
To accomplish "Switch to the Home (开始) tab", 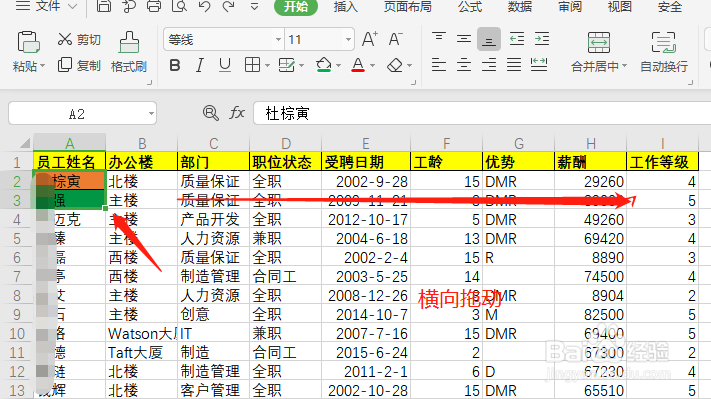I will pos(296,7).
